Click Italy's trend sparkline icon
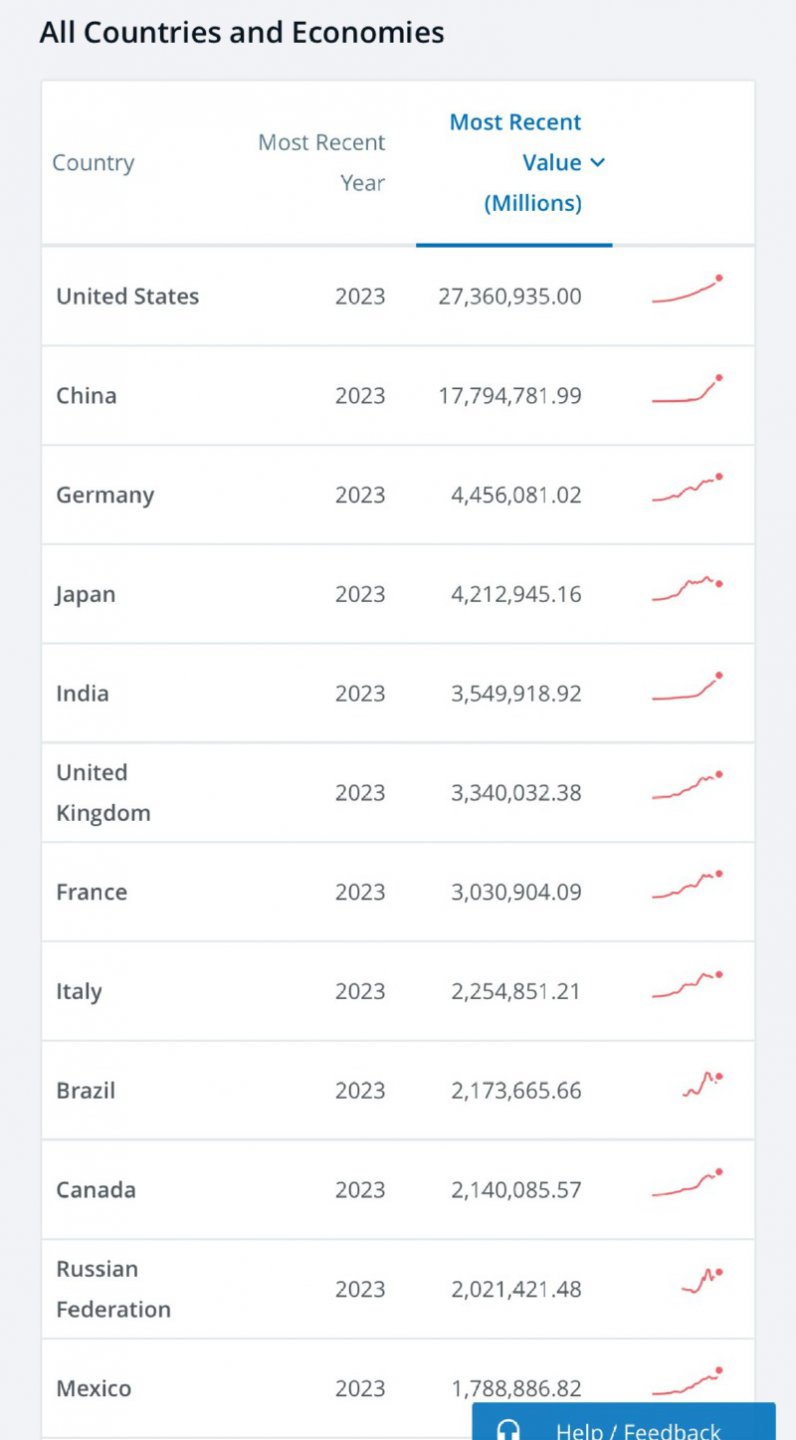This screenshot has height=1440, width=796. pyautogui.click(x=687, y=986)
